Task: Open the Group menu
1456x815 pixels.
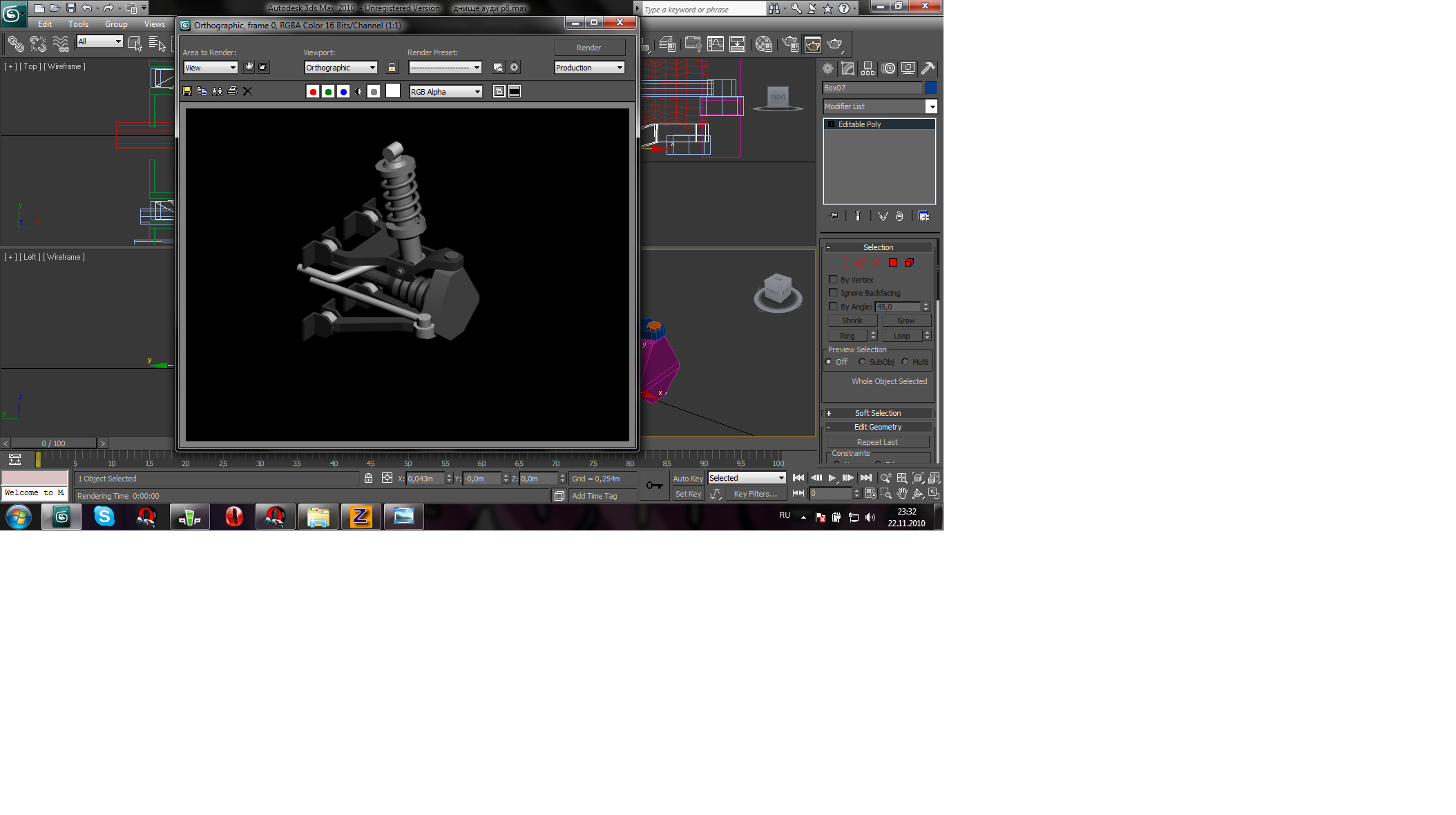Action: click(116, 24)
